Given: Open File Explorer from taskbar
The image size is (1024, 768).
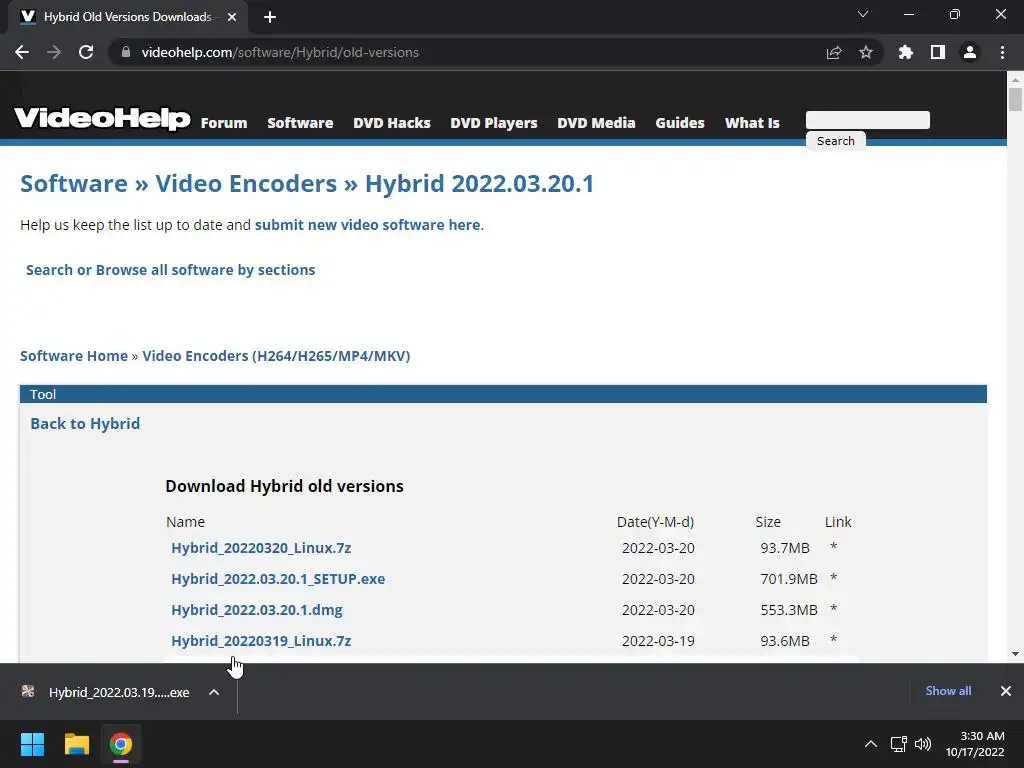Looking at the screenshot, I should 76,744.
